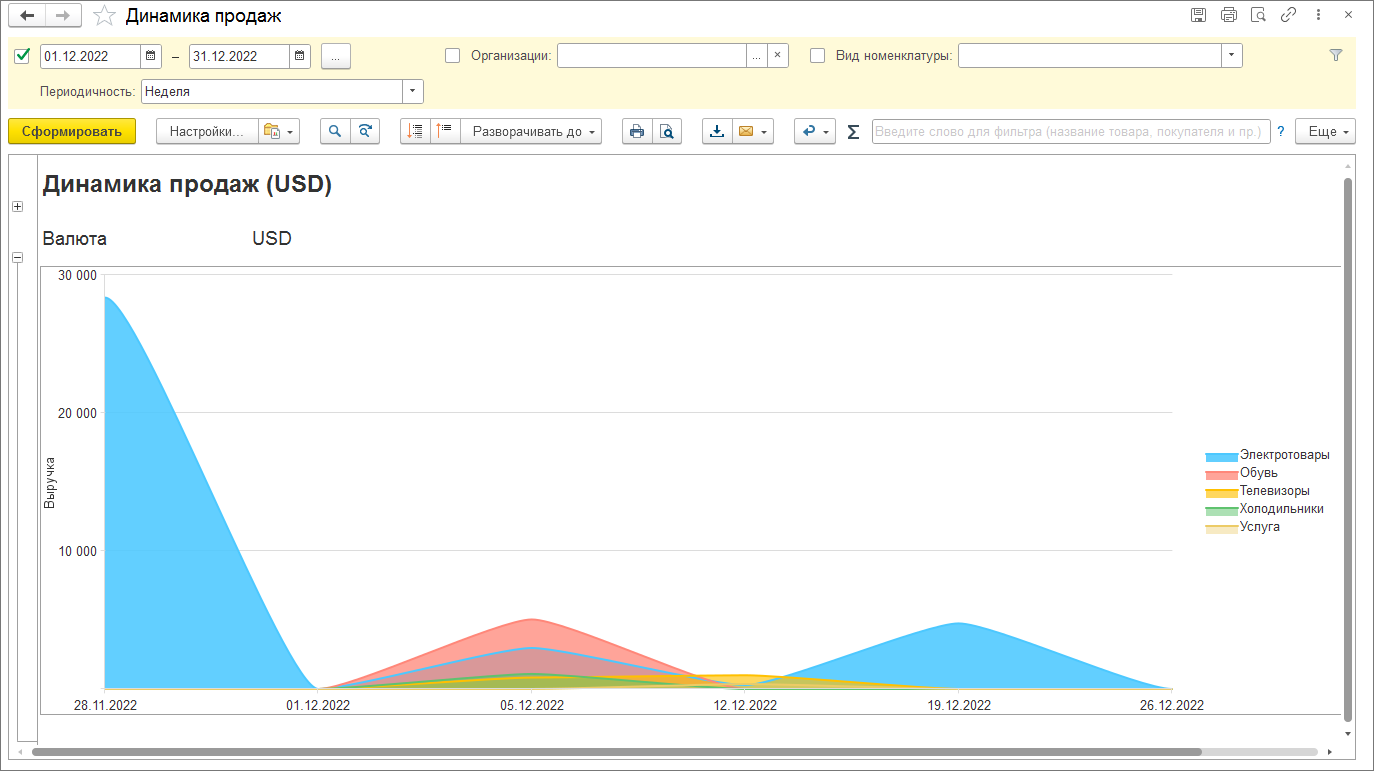Open the Настройки... settings
This screenshot has height=771, width=1374.
207,131
